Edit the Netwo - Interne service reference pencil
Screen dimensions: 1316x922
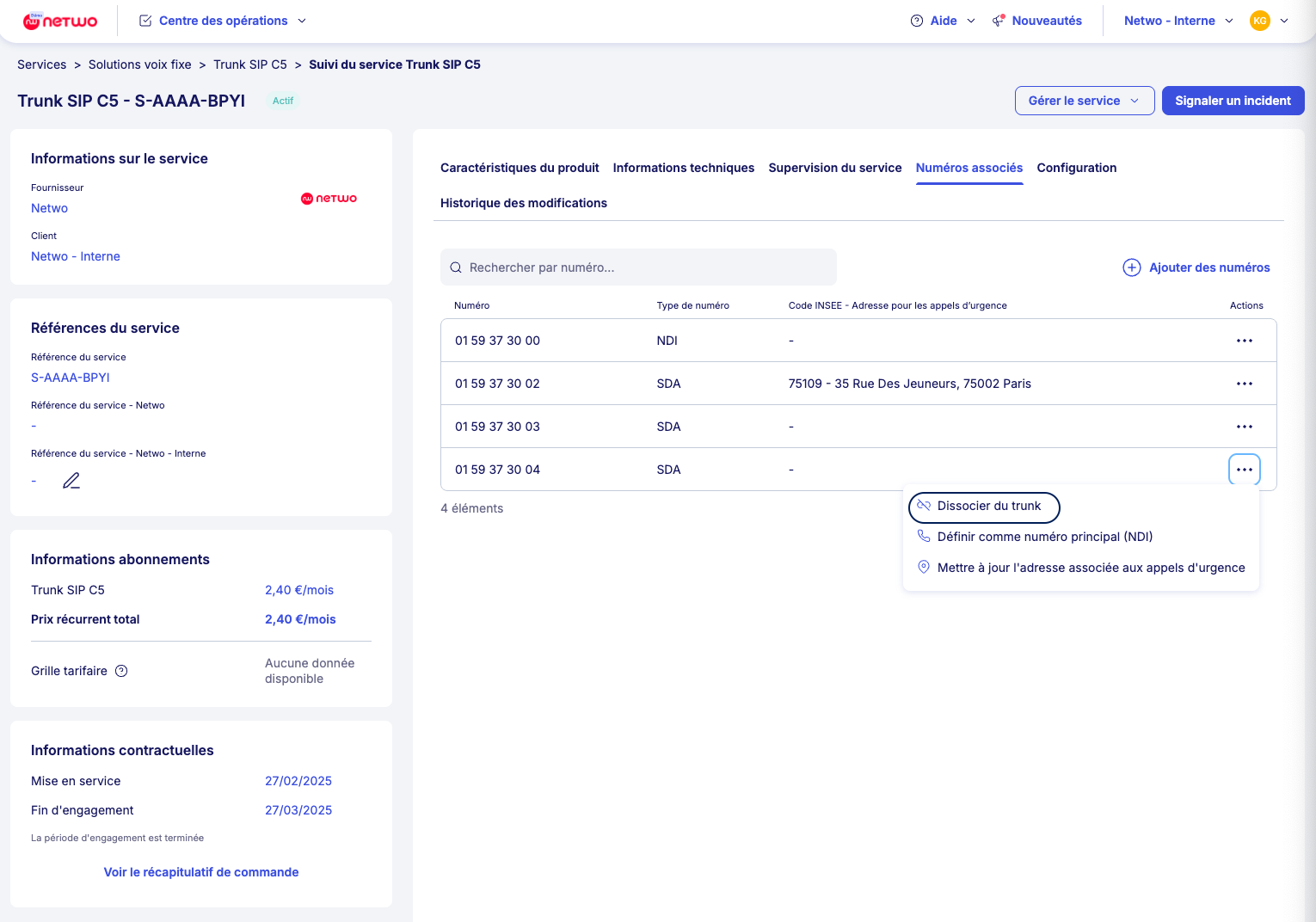[x=71, y=481]
